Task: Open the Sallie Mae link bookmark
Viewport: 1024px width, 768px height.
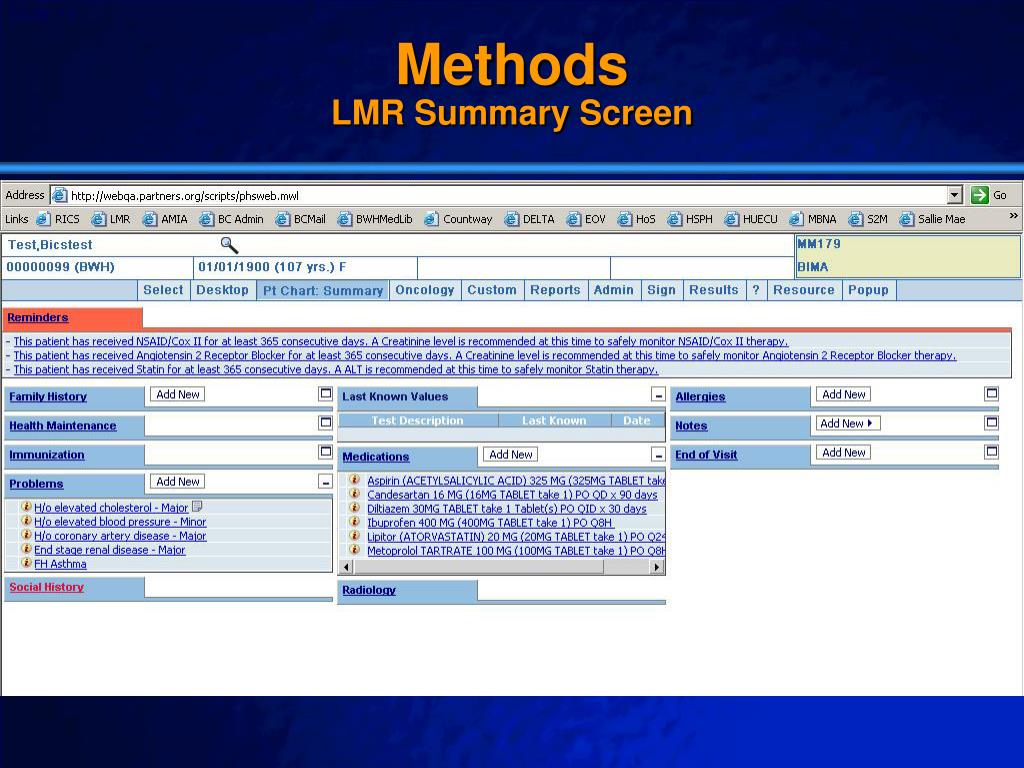Action: click(933, 219)
